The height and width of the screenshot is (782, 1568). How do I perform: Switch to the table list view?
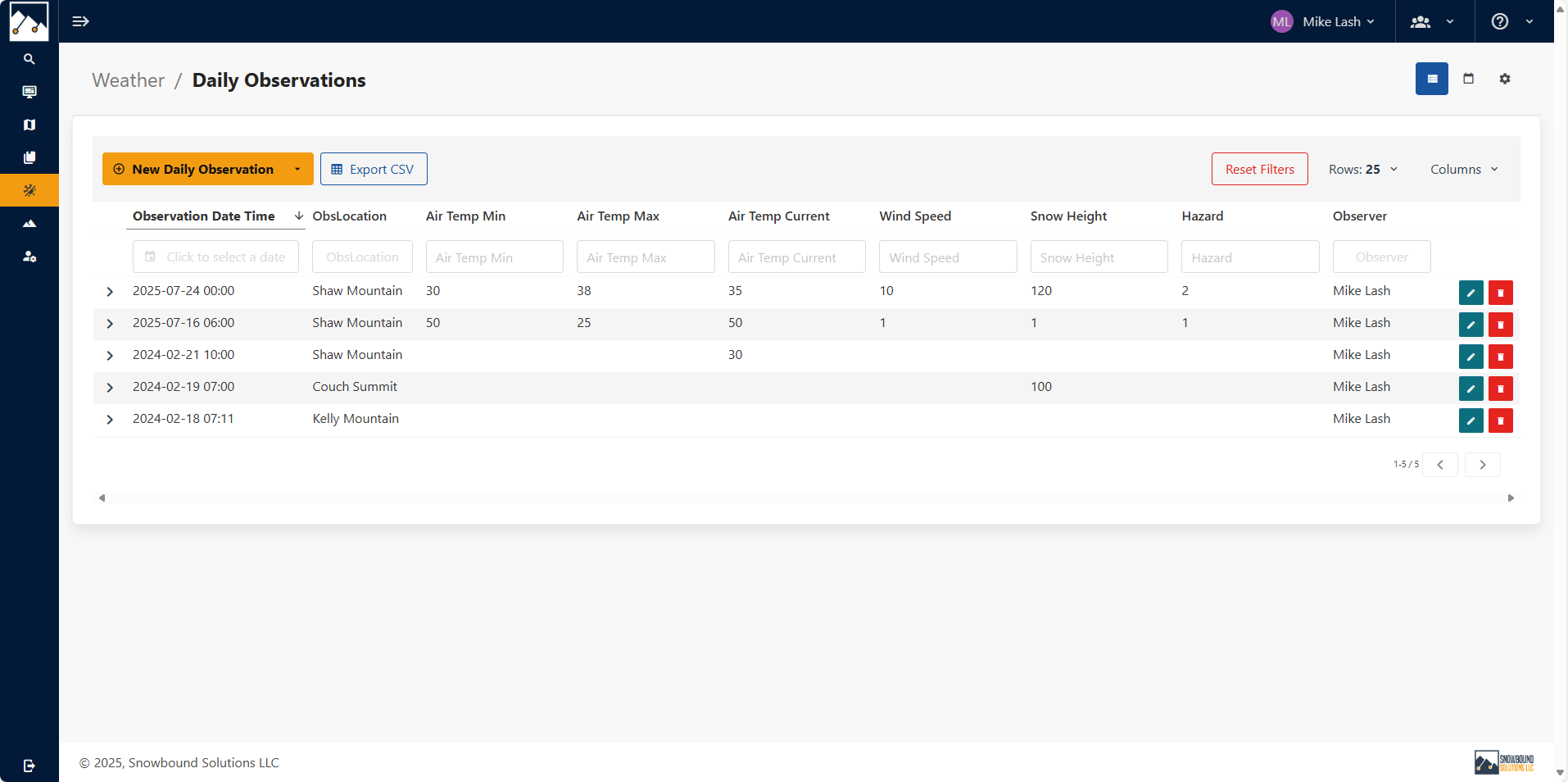pyautogui.click(x=1432, y=79)
